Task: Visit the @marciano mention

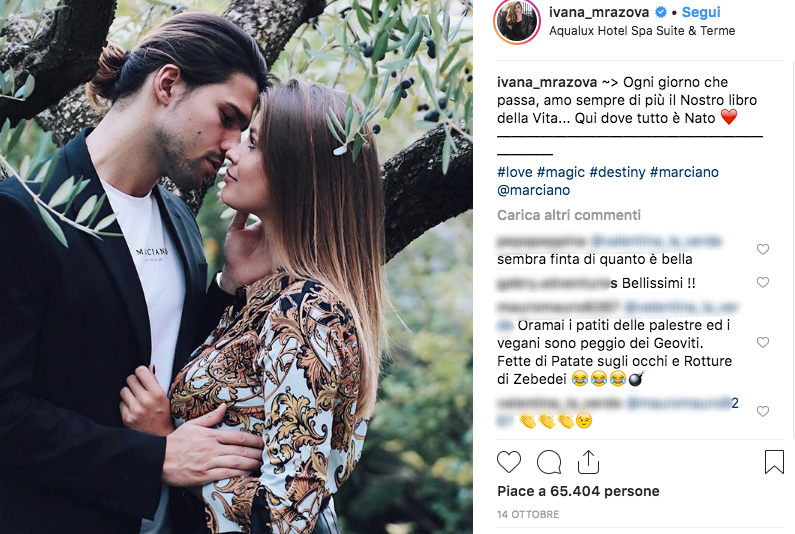Action: (533, 190)
